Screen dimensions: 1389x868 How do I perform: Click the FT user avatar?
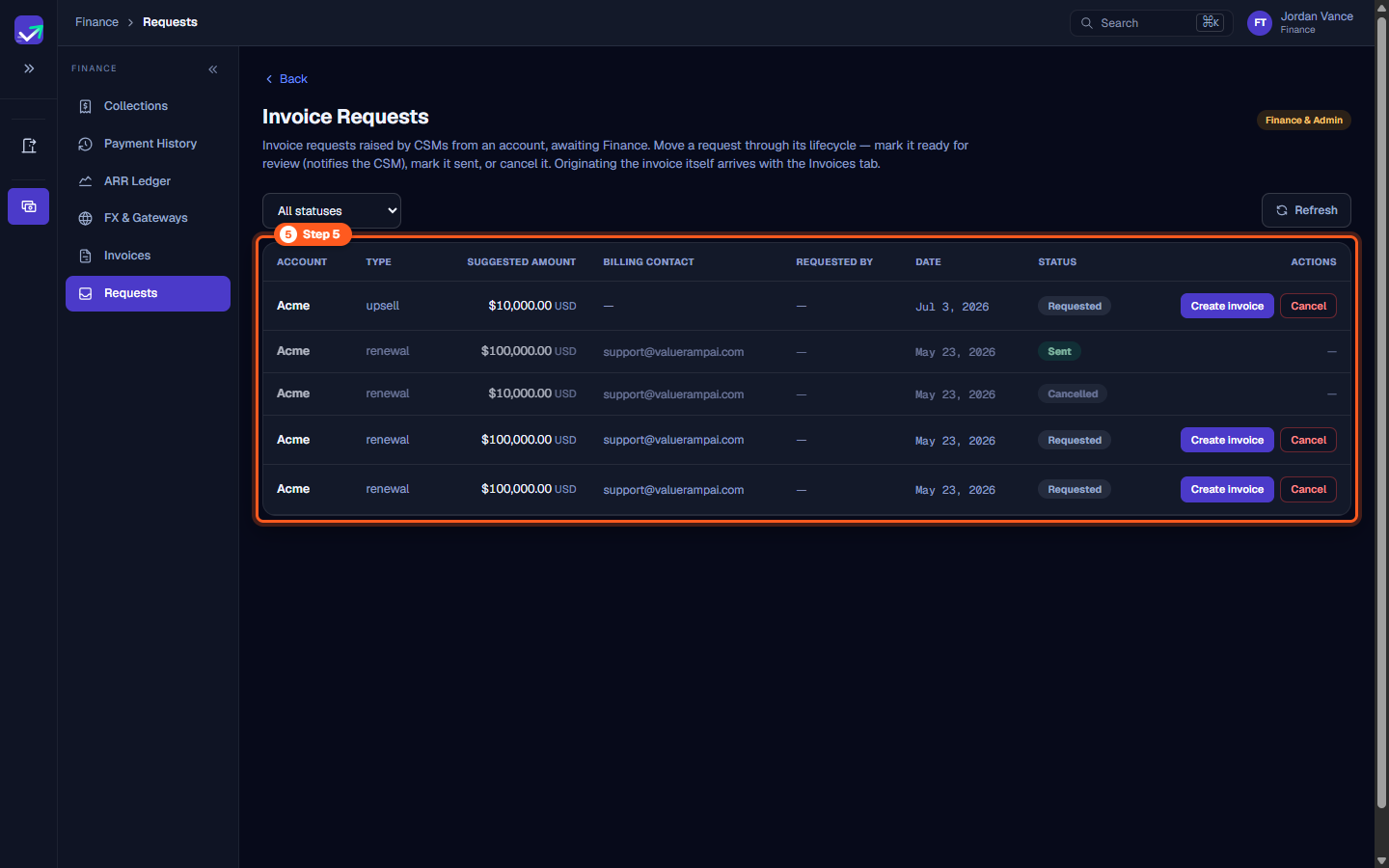1260,23
